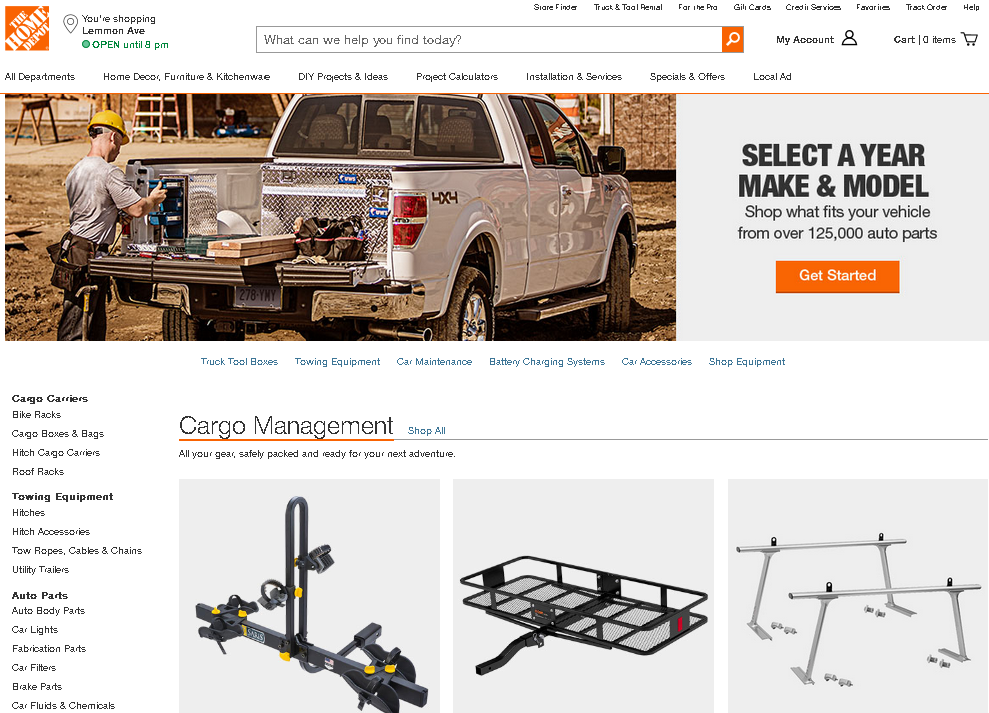This screenshot has width=989, height=713.
Task: Open the truck ladder rack product image
Action: [858, 596]
